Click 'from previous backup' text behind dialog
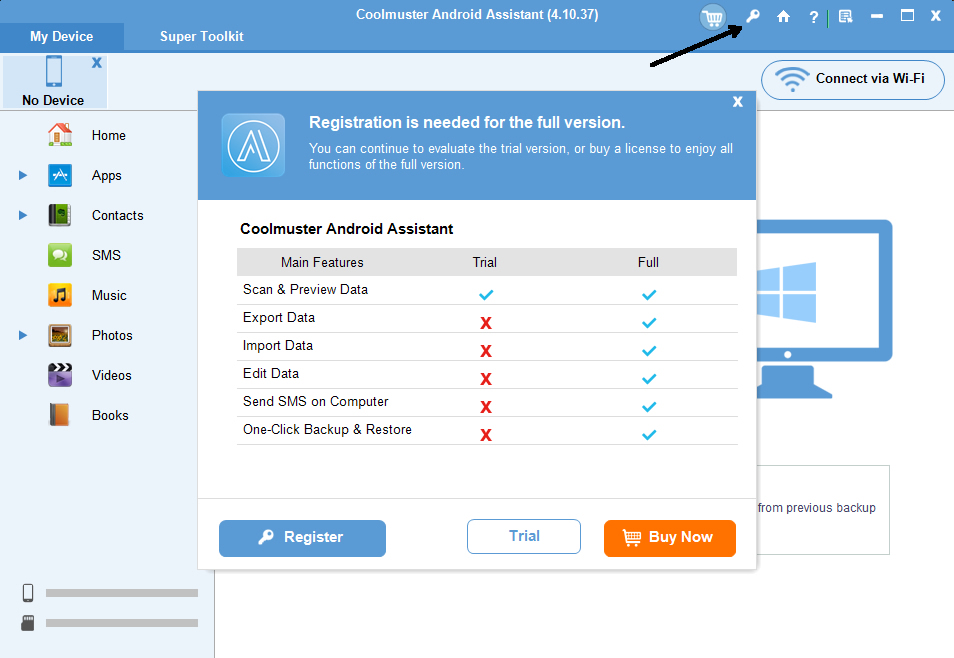954x658 pixels. coord(816,508)
